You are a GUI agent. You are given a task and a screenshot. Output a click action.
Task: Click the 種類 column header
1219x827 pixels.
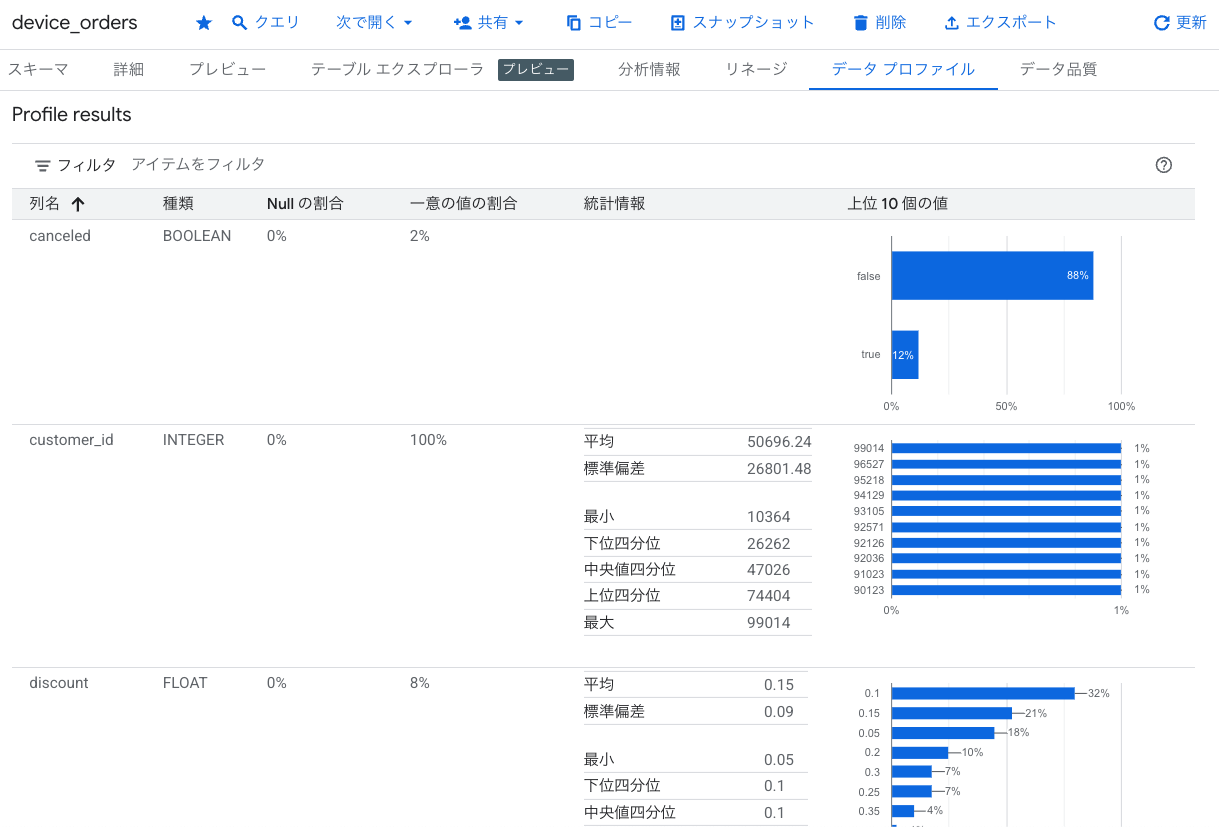(178, 204)
